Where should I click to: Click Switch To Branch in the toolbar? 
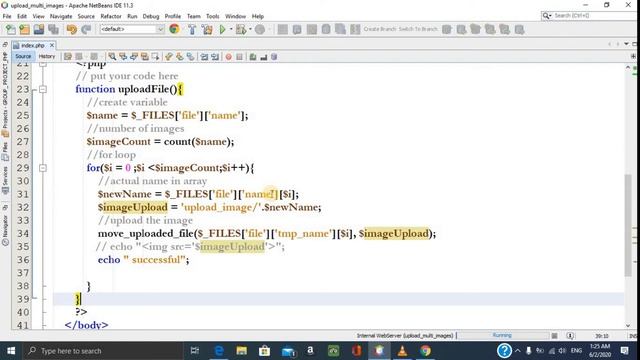point(418,29)
